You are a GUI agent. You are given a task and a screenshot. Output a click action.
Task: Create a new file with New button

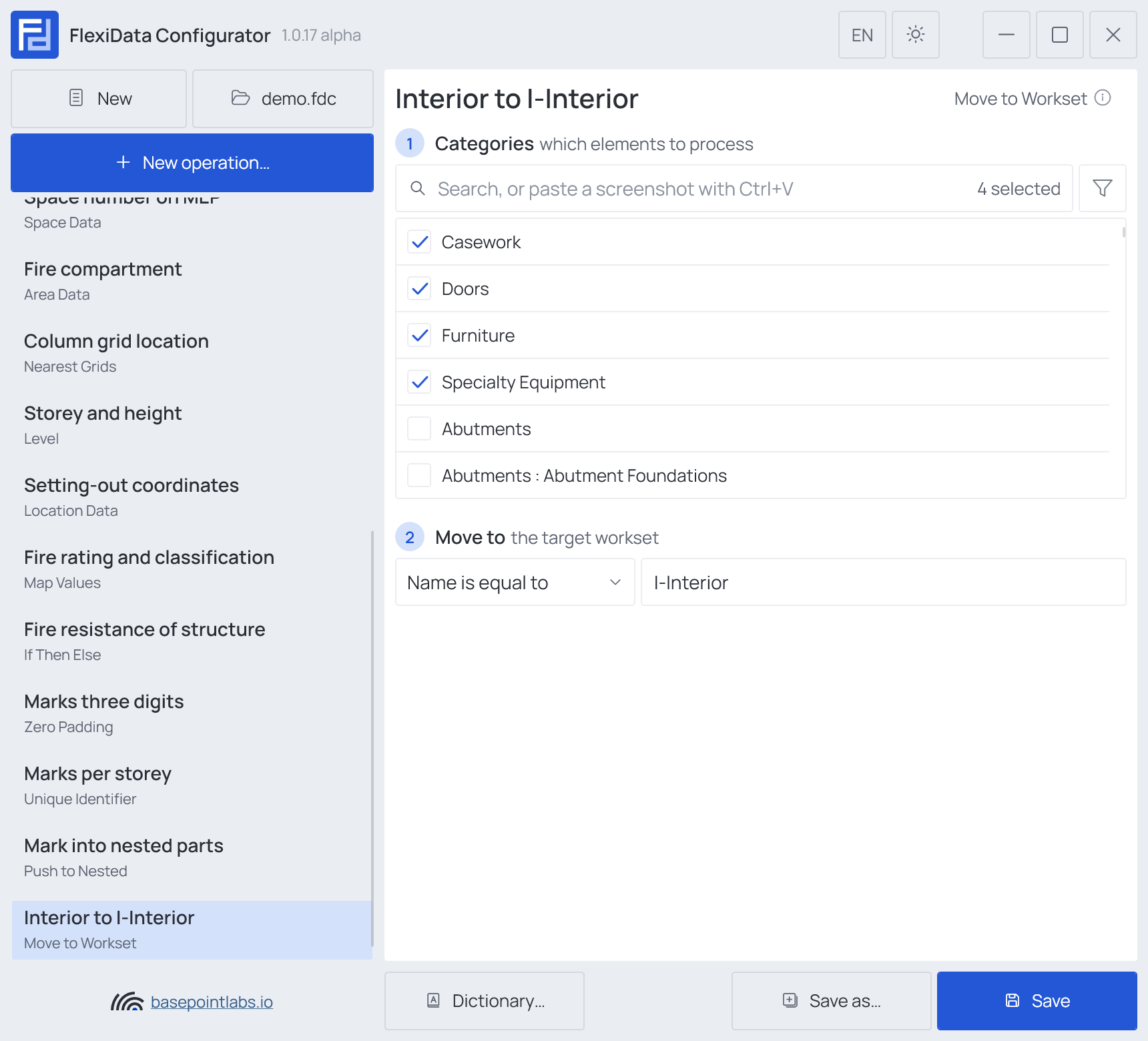click(99, 99)
